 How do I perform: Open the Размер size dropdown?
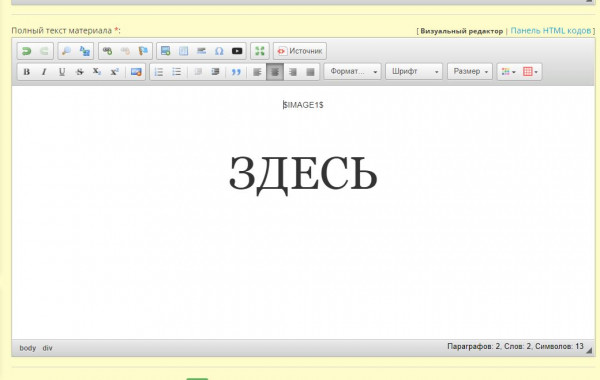(x=470, y=72)
